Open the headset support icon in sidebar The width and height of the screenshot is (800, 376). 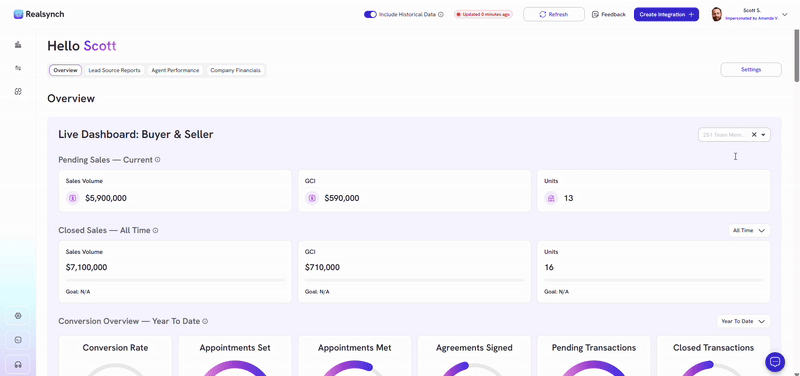(18, 365)
